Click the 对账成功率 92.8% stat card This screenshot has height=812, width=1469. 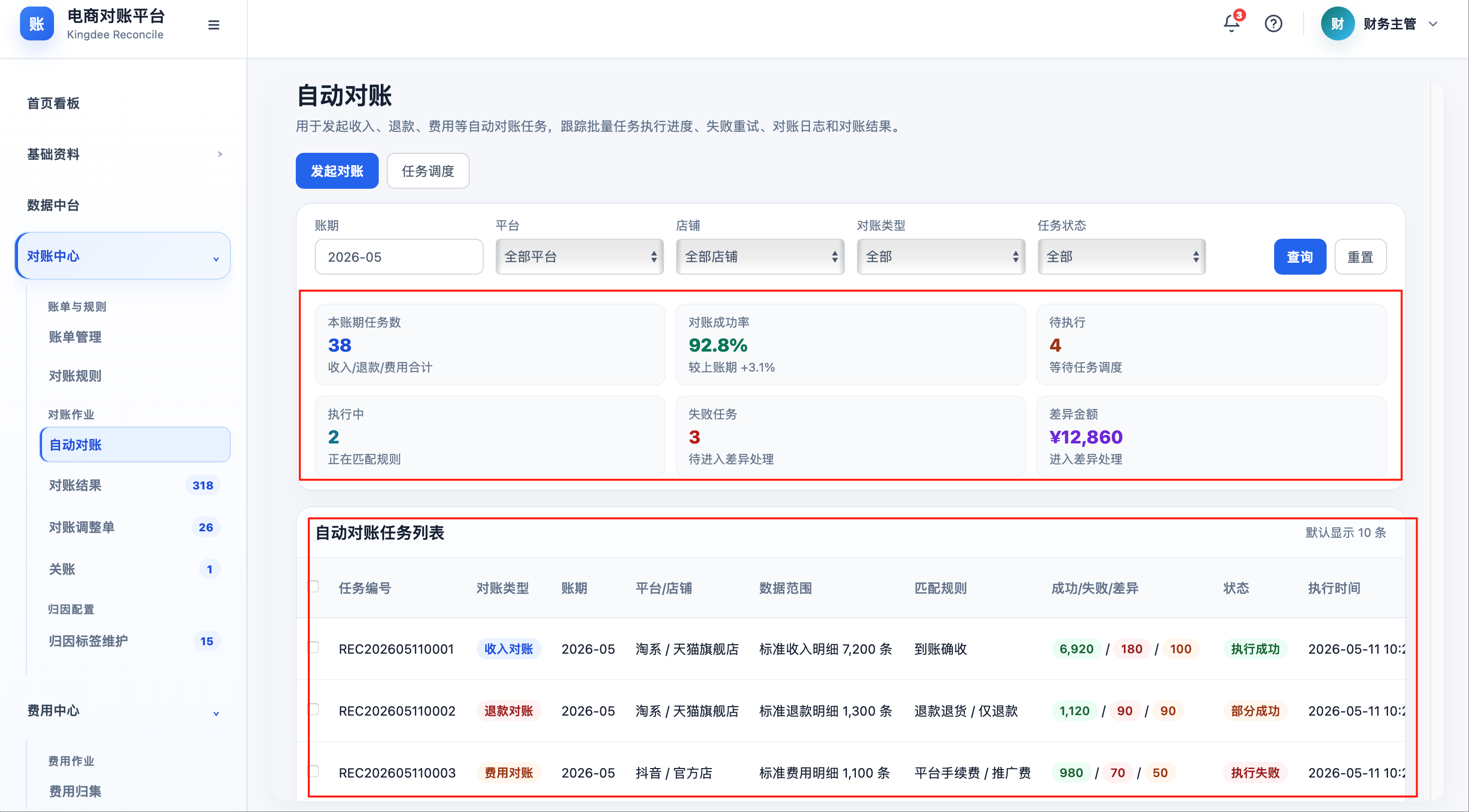coord(850,344)
